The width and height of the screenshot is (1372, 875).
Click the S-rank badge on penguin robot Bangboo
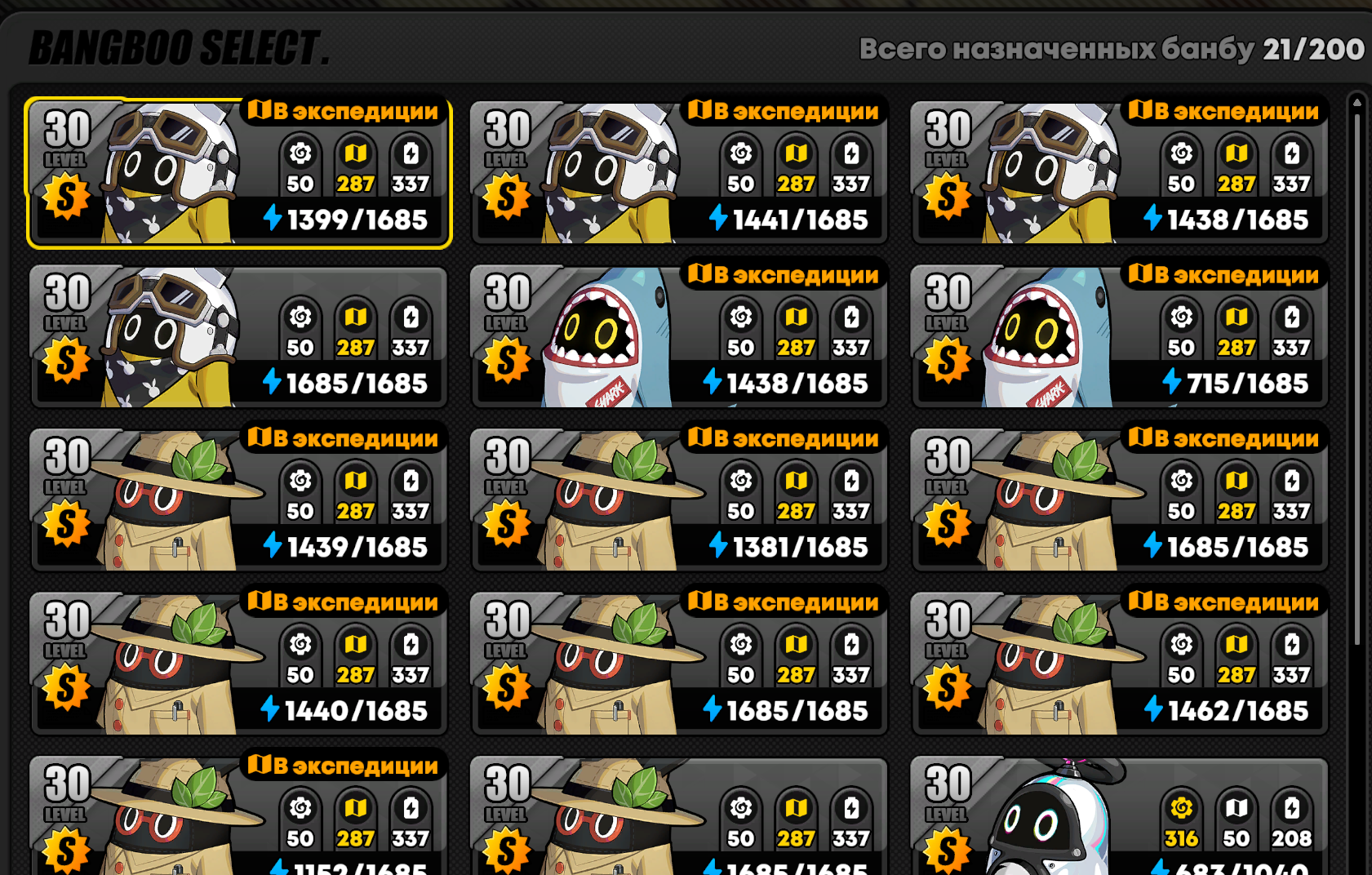948,851
